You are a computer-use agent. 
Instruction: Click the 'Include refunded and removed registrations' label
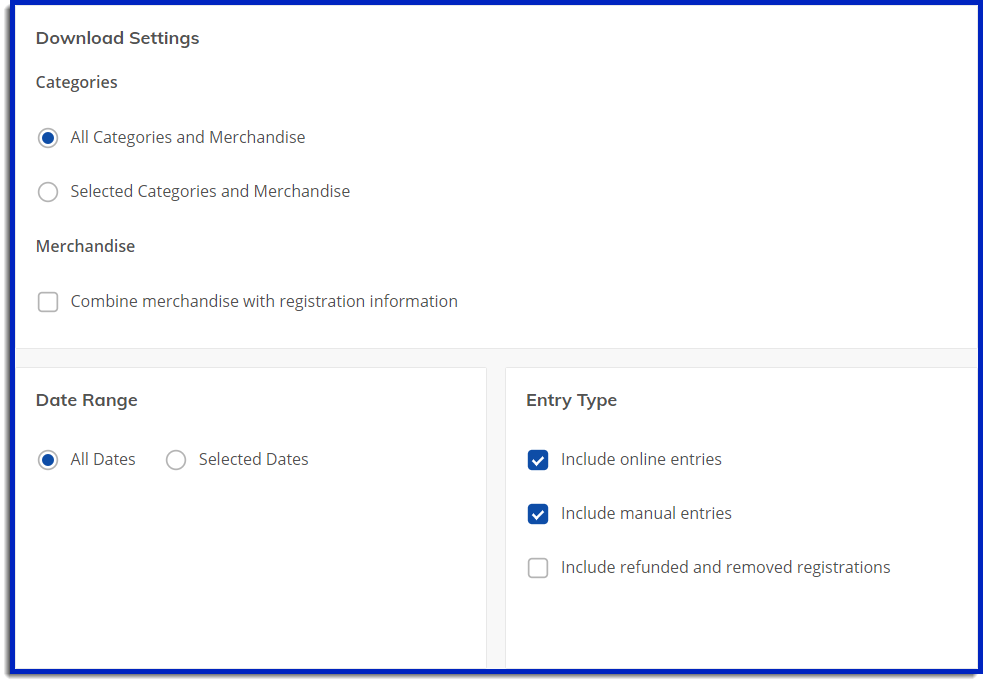tap(725, 567)
